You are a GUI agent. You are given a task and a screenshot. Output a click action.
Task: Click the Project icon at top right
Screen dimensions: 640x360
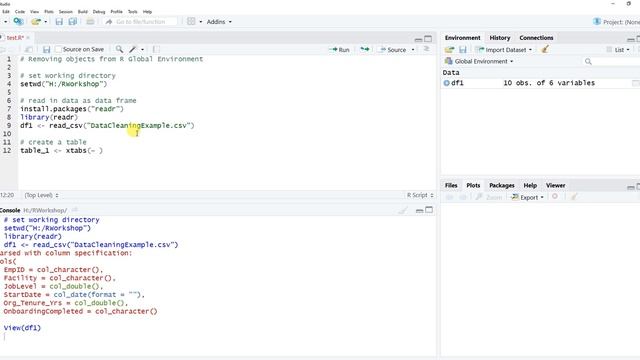(597, 22)
